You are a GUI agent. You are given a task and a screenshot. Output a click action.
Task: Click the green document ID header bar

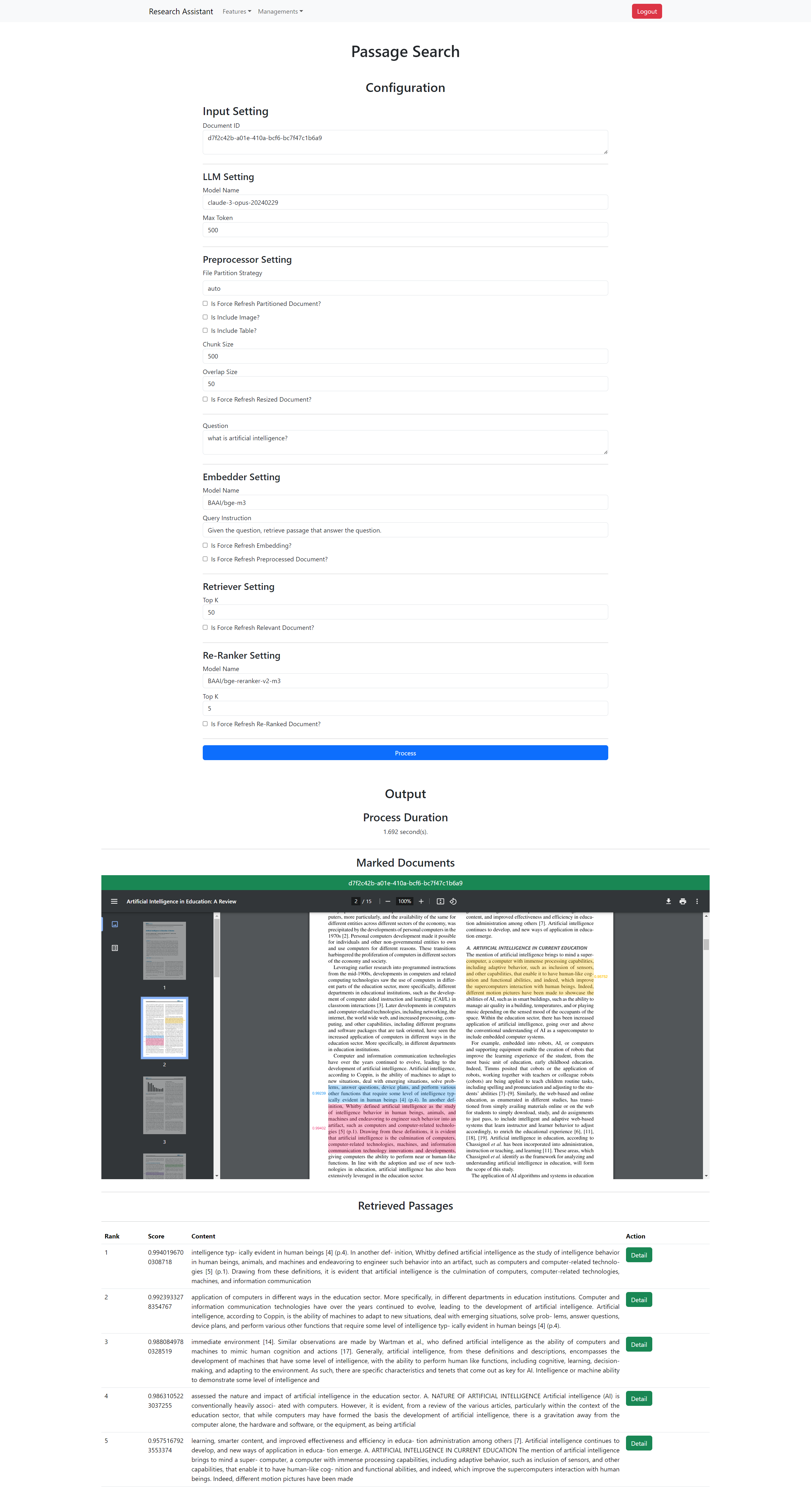coord(405,883)
